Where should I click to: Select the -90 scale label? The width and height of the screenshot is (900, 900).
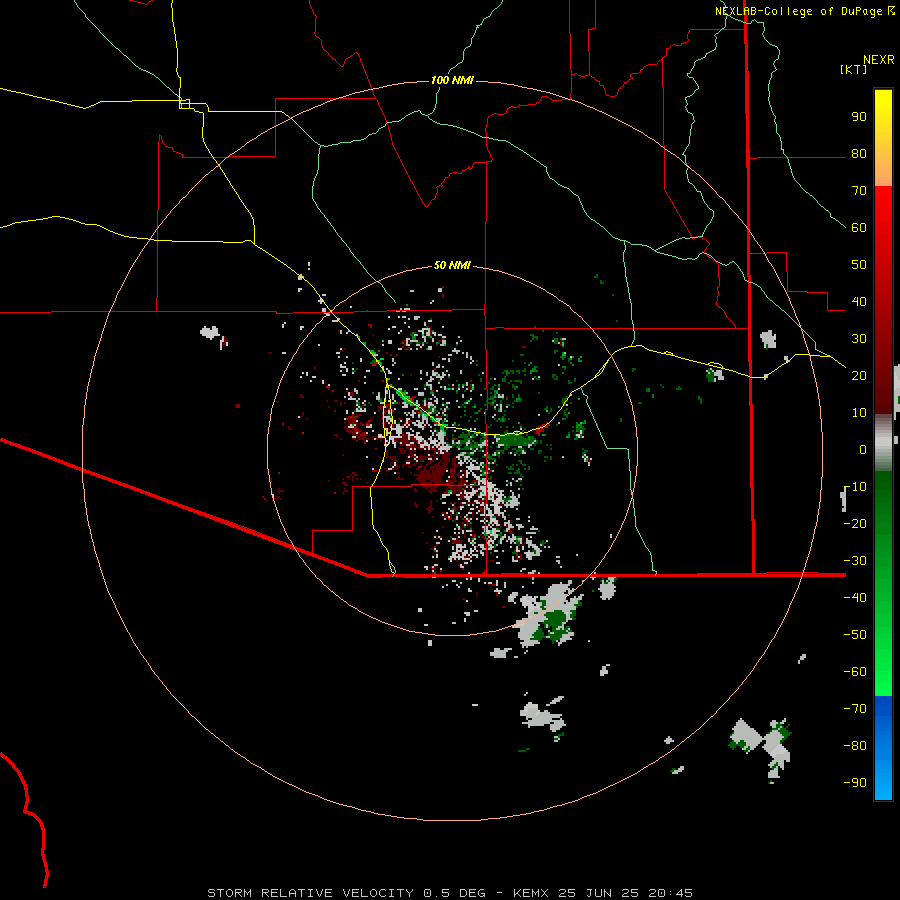click(x=855, y=783)
